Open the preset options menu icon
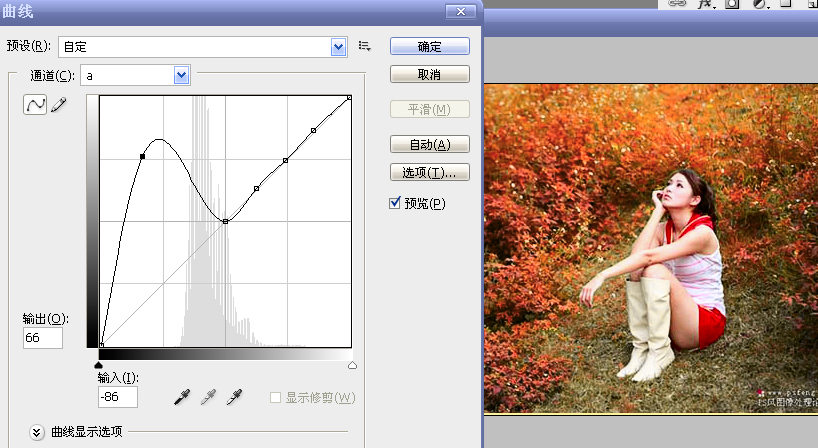The height and width of the screenshot is (448, 818). 365,46
